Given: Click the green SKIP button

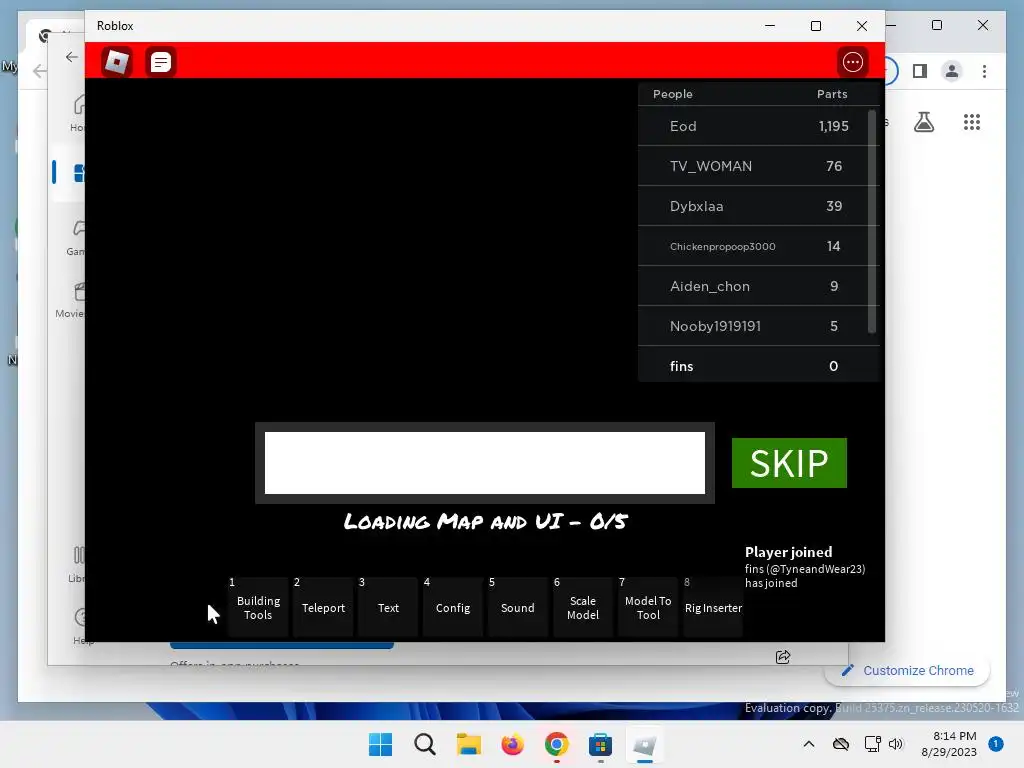Looking at the screenshot, I should (x=789, y=463).
